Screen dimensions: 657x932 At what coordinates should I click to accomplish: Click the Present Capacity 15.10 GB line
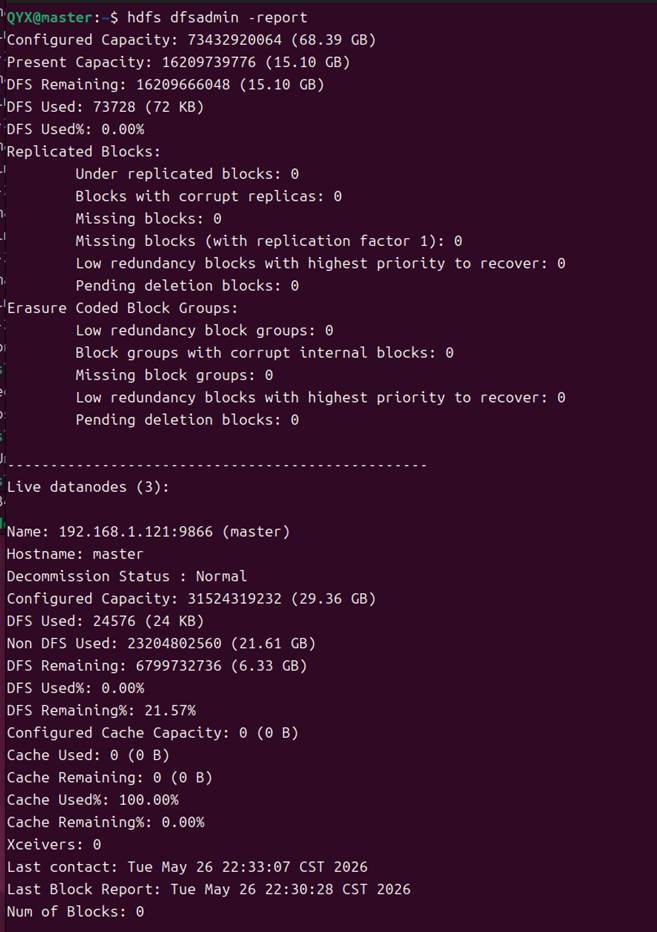tap(178, 62)
